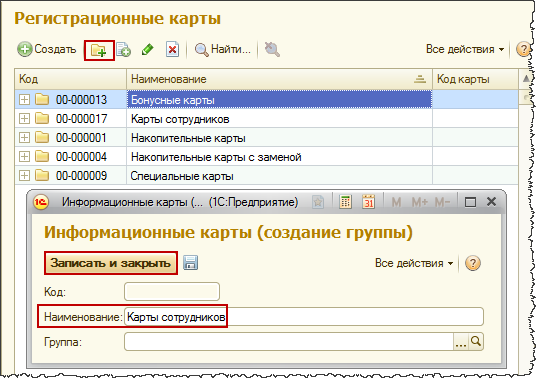The image size is (536, 380).
Task: Click the help icon in the dialog
Action: click(473, 263)
